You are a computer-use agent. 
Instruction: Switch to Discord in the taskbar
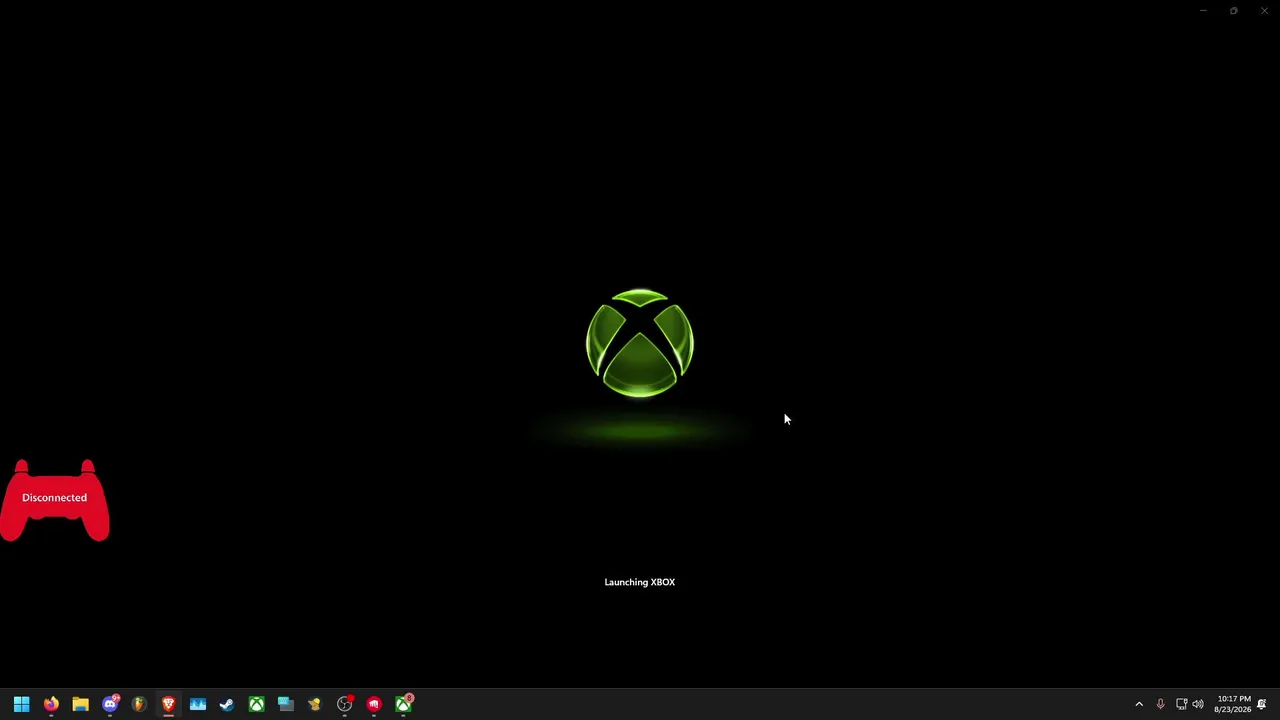[x=110, y=704]
